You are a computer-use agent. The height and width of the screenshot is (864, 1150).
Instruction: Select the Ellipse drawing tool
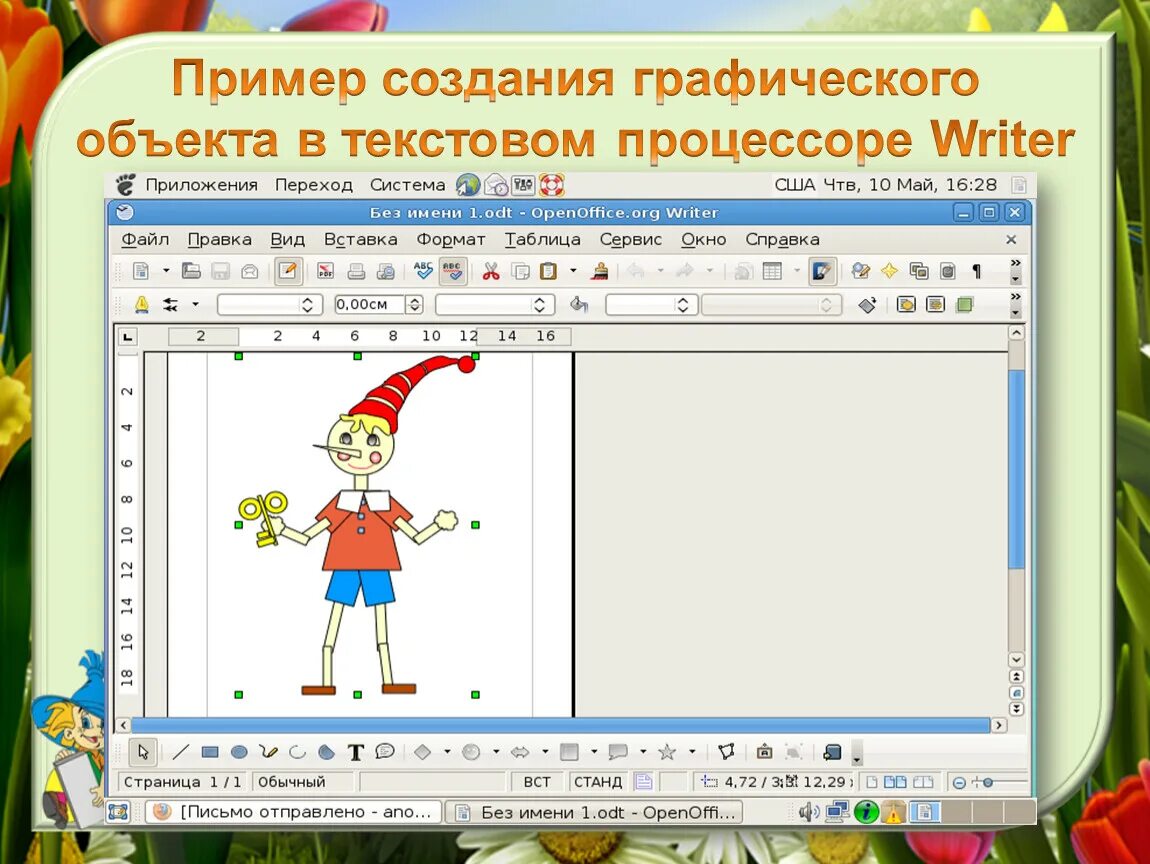239,752
